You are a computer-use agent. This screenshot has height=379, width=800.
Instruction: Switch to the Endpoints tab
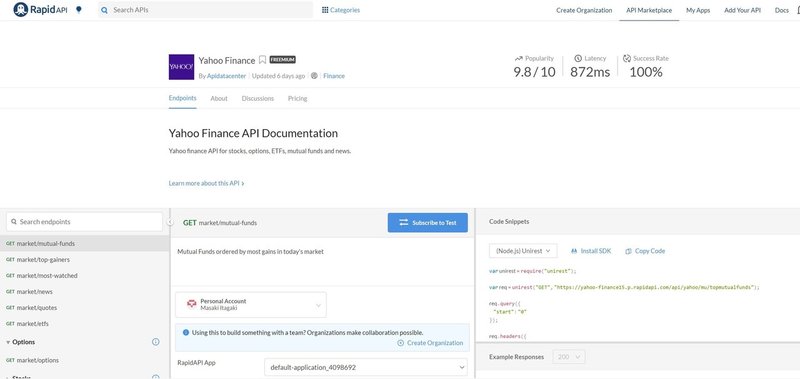(x=183, y=98)
